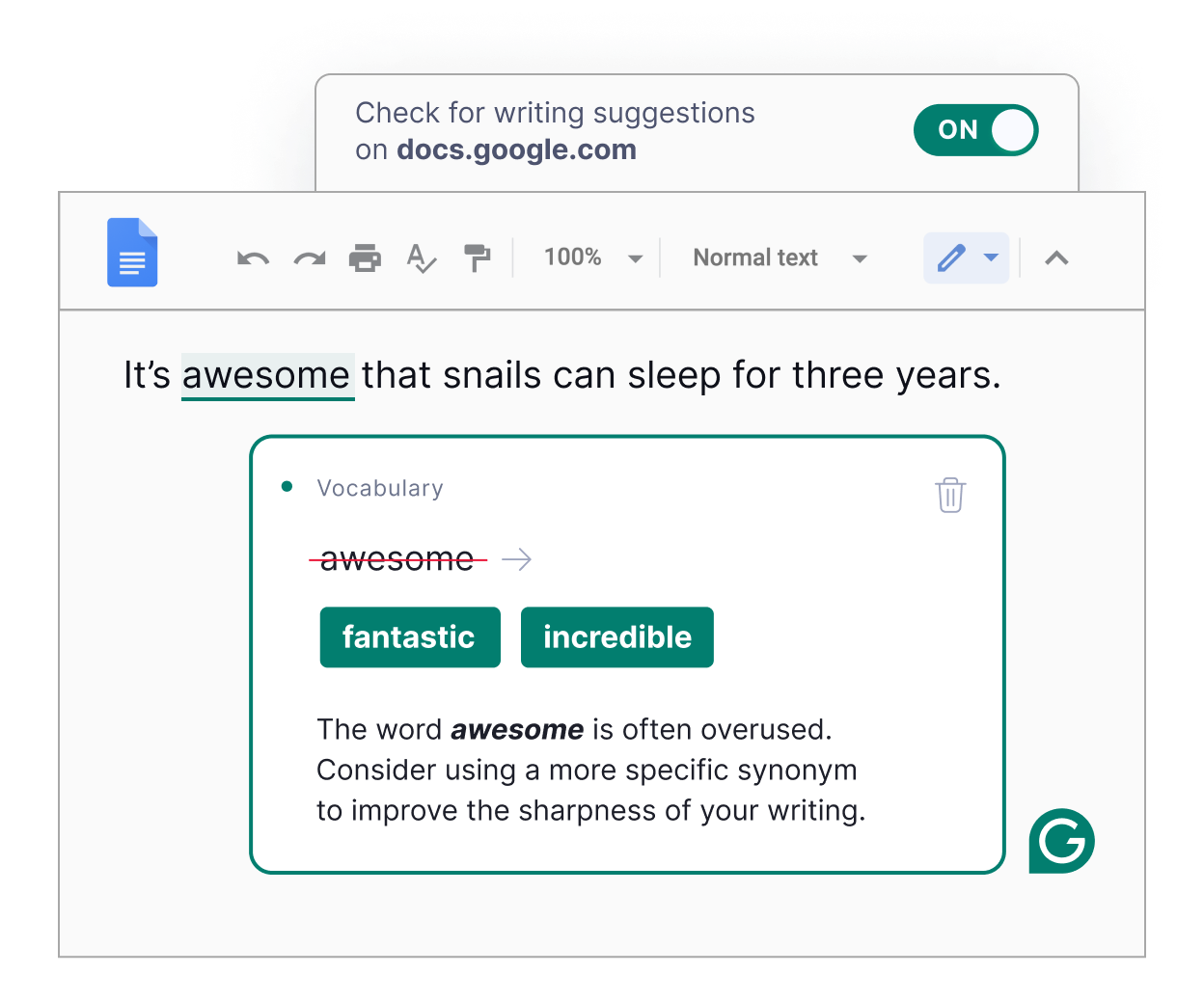This screenshot has height=1001, width=1204.
Task: Click the struck-through word awesome
Action: (397, 558)
